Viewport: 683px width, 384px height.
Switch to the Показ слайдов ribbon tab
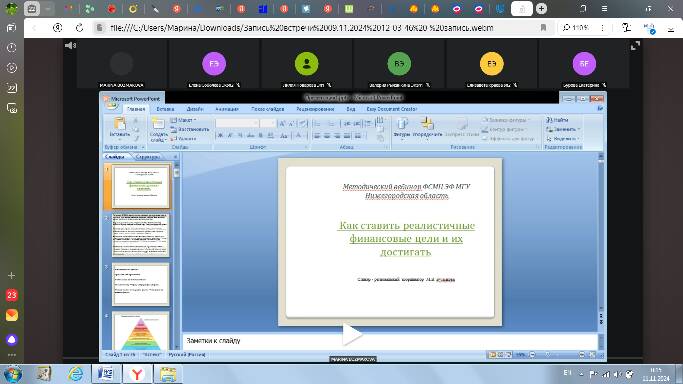click(267, 109)
